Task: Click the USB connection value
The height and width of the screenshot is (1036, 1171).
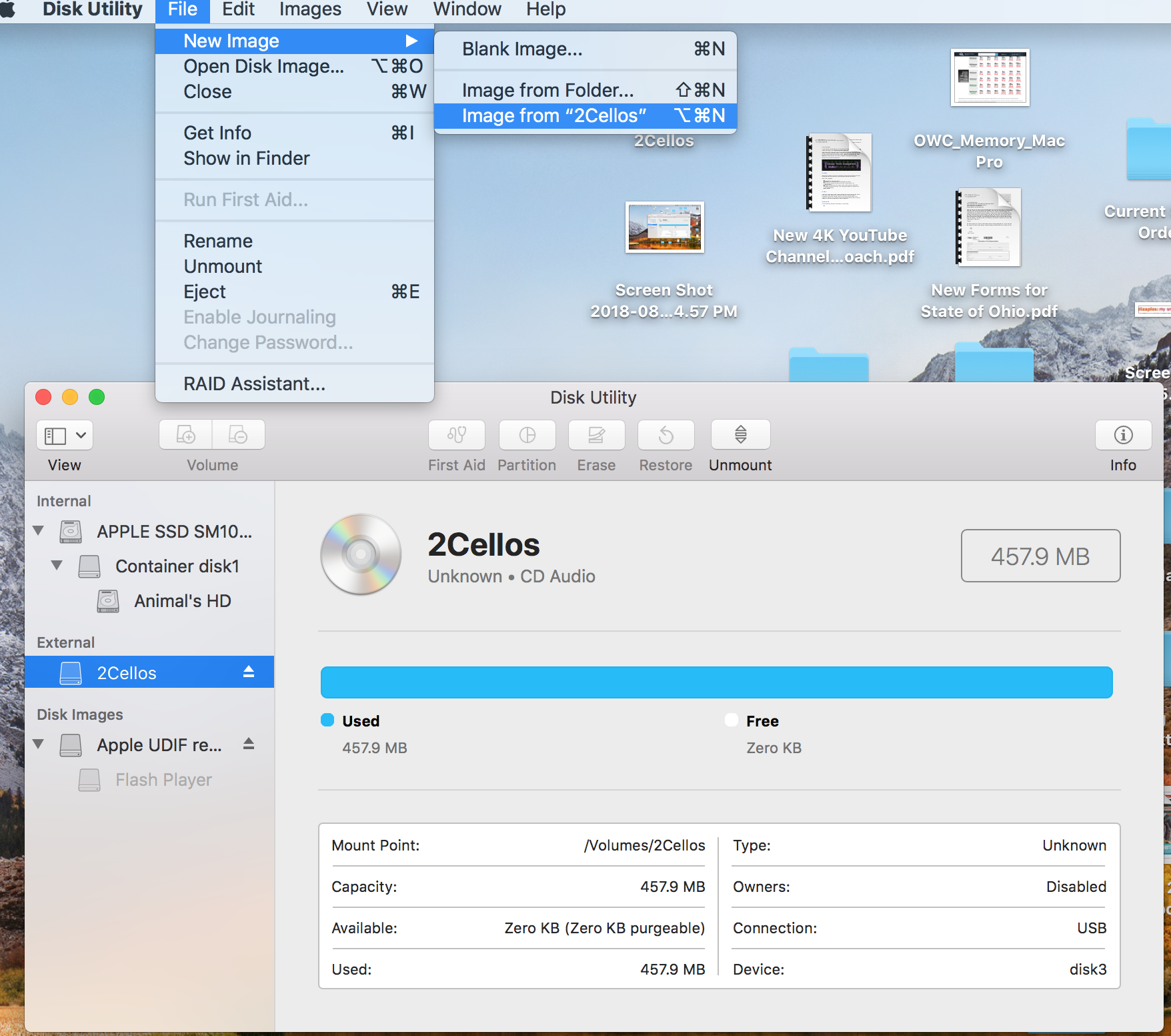Action: point(1092,929)
